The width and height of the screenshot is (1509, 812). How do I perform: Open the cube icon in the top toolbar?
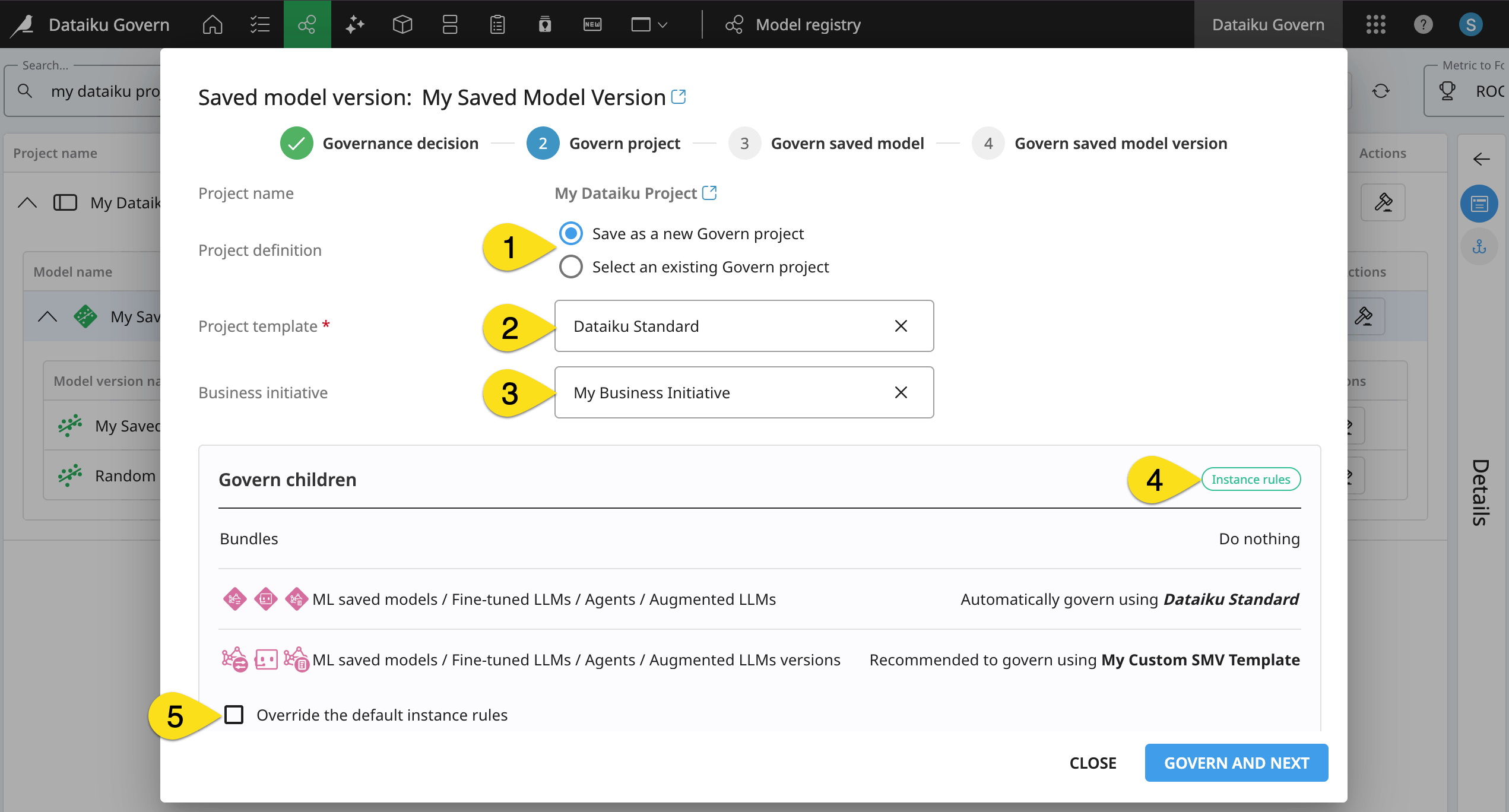(402, 24)
